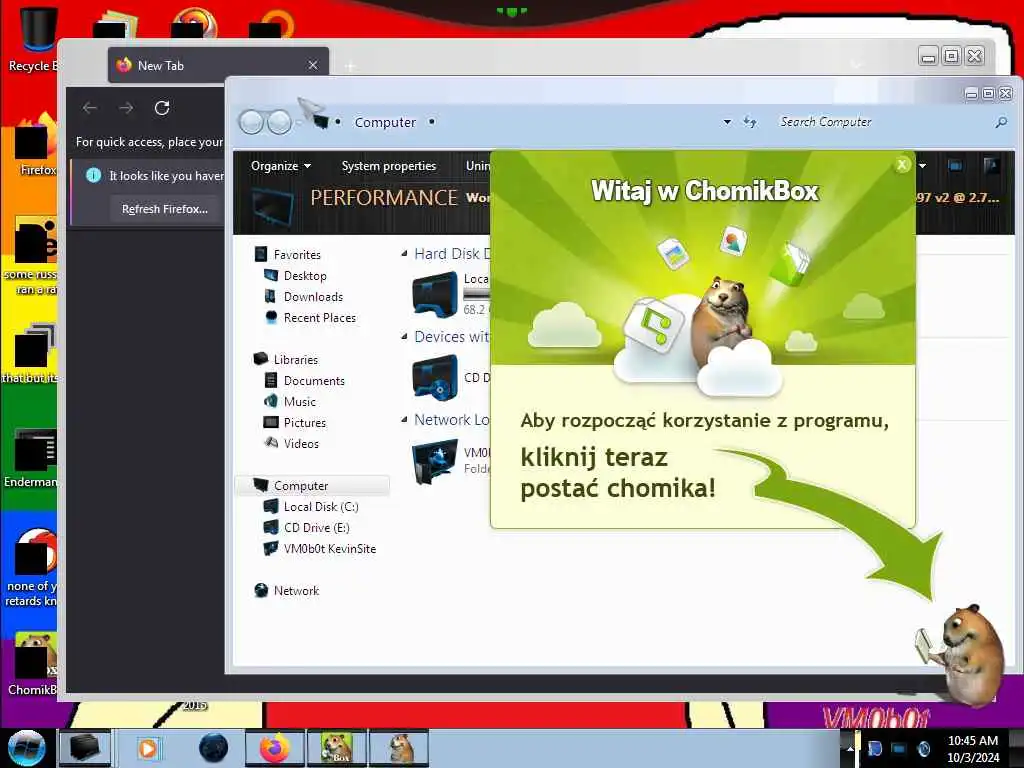1024x768 pixels.
Task: Open the view options dropdown arrow
Action: tap(922, 166)
